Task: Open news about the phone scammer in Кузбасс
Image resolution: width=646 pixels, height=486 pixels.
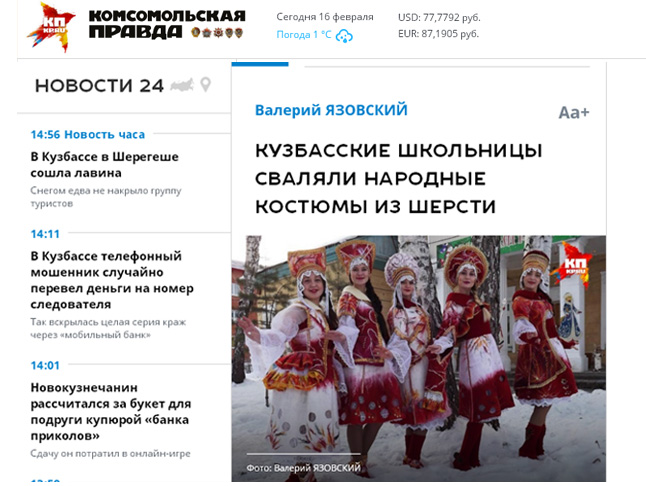Action: tap(112, 280)
